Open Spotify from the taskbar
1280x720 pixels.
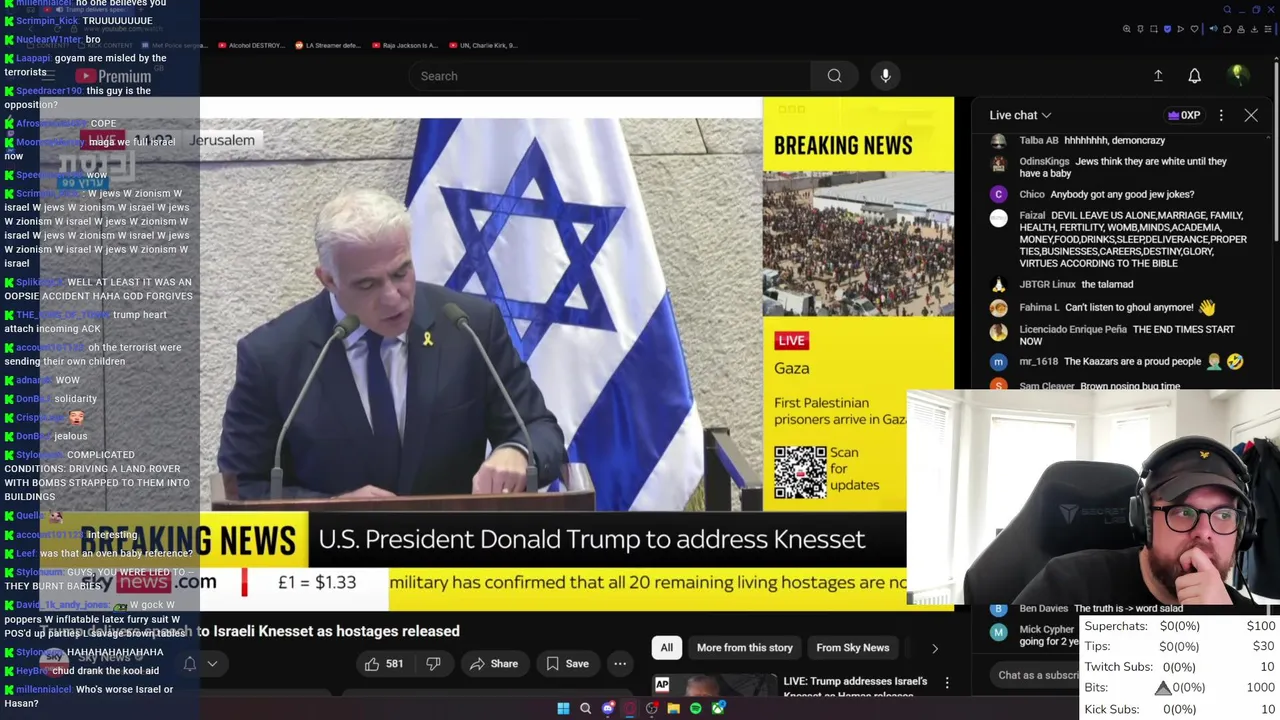[x=696, y=708]
